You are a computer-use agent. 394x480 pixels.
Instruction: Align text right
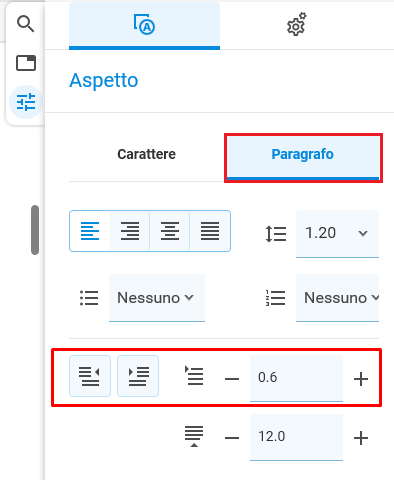(130, 231)
